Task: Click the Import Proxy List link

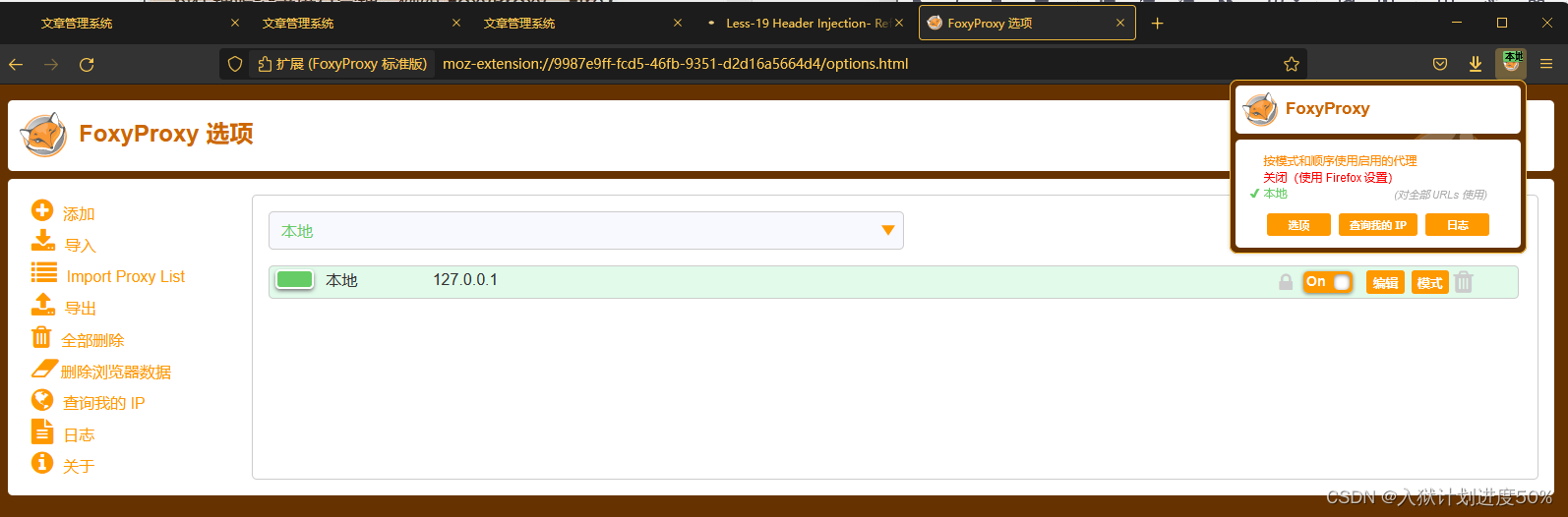Action: pyautogui.click(x=126, y=277)
